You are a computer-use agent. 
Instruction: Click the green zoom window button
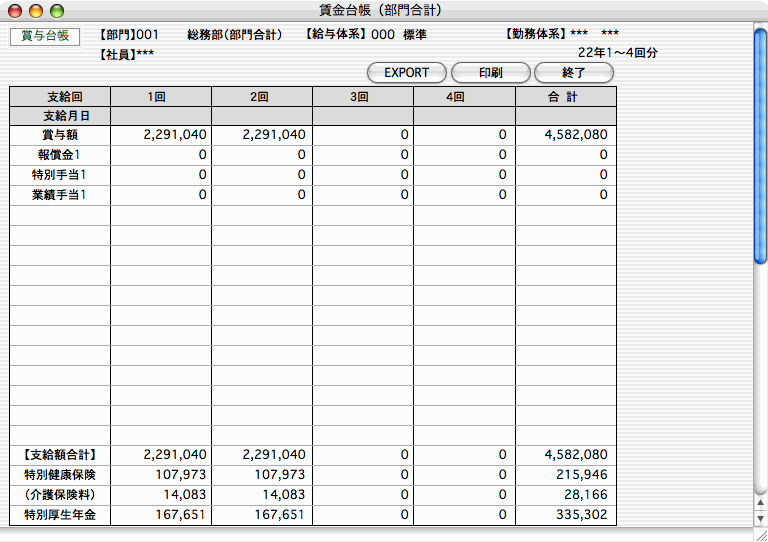(x=55, y=10)
